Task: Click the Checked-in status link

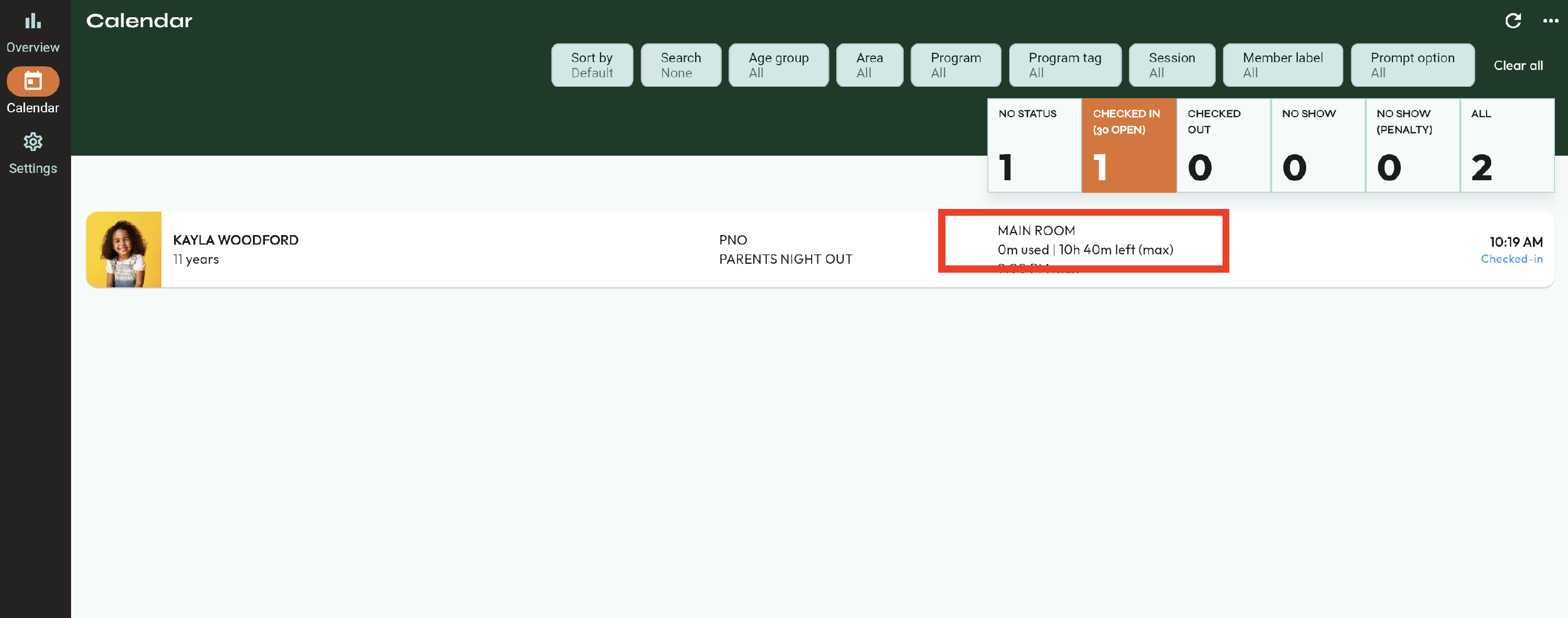Action: [x=1511, y=259]
